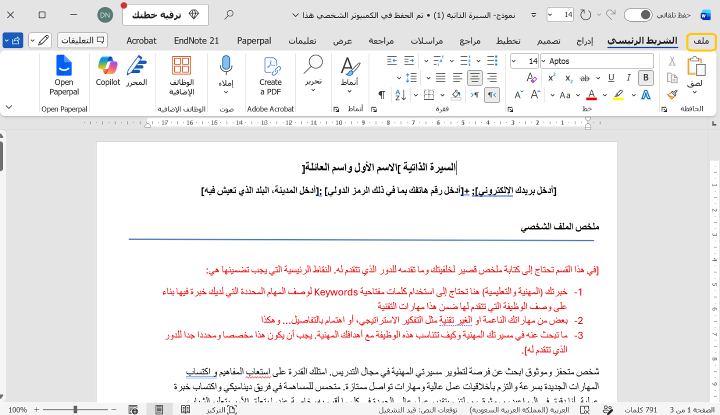Click word count 791 كلمات
This screenshot has width=720, height=415.
pyautogui.click(x=641, y=409)
